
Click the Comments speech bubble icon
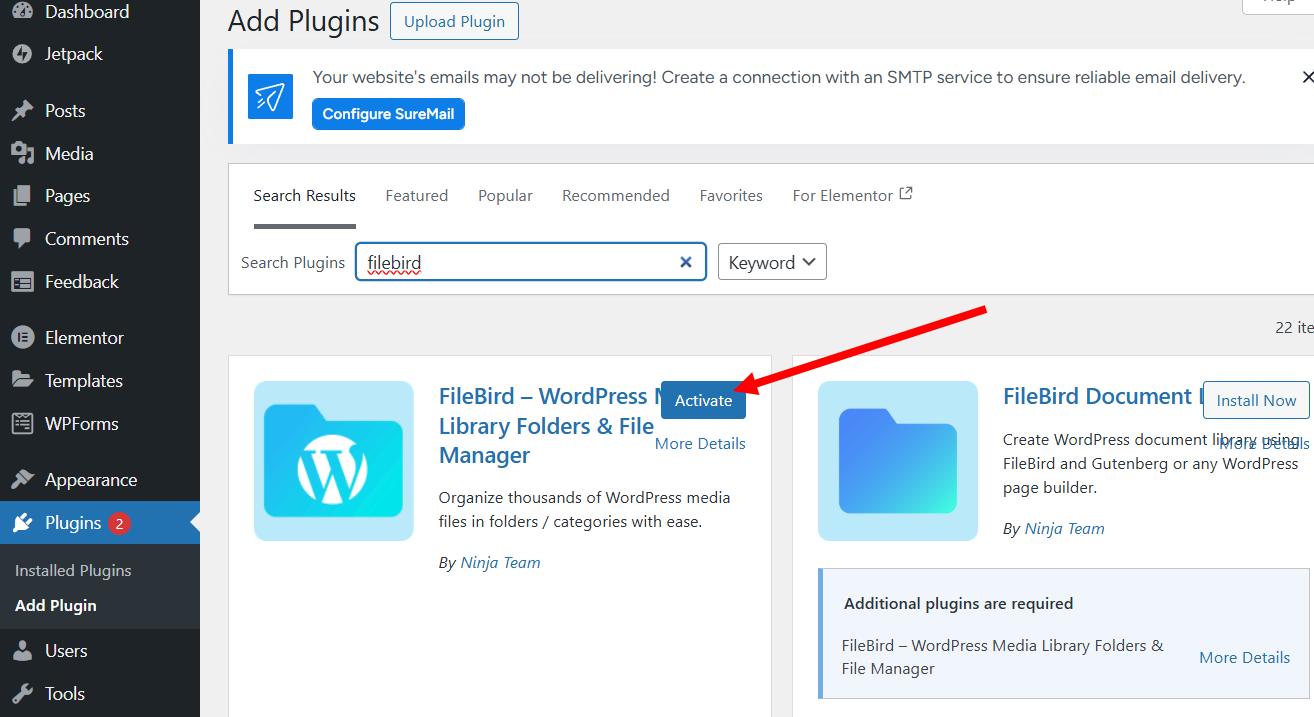pos(22,239)
